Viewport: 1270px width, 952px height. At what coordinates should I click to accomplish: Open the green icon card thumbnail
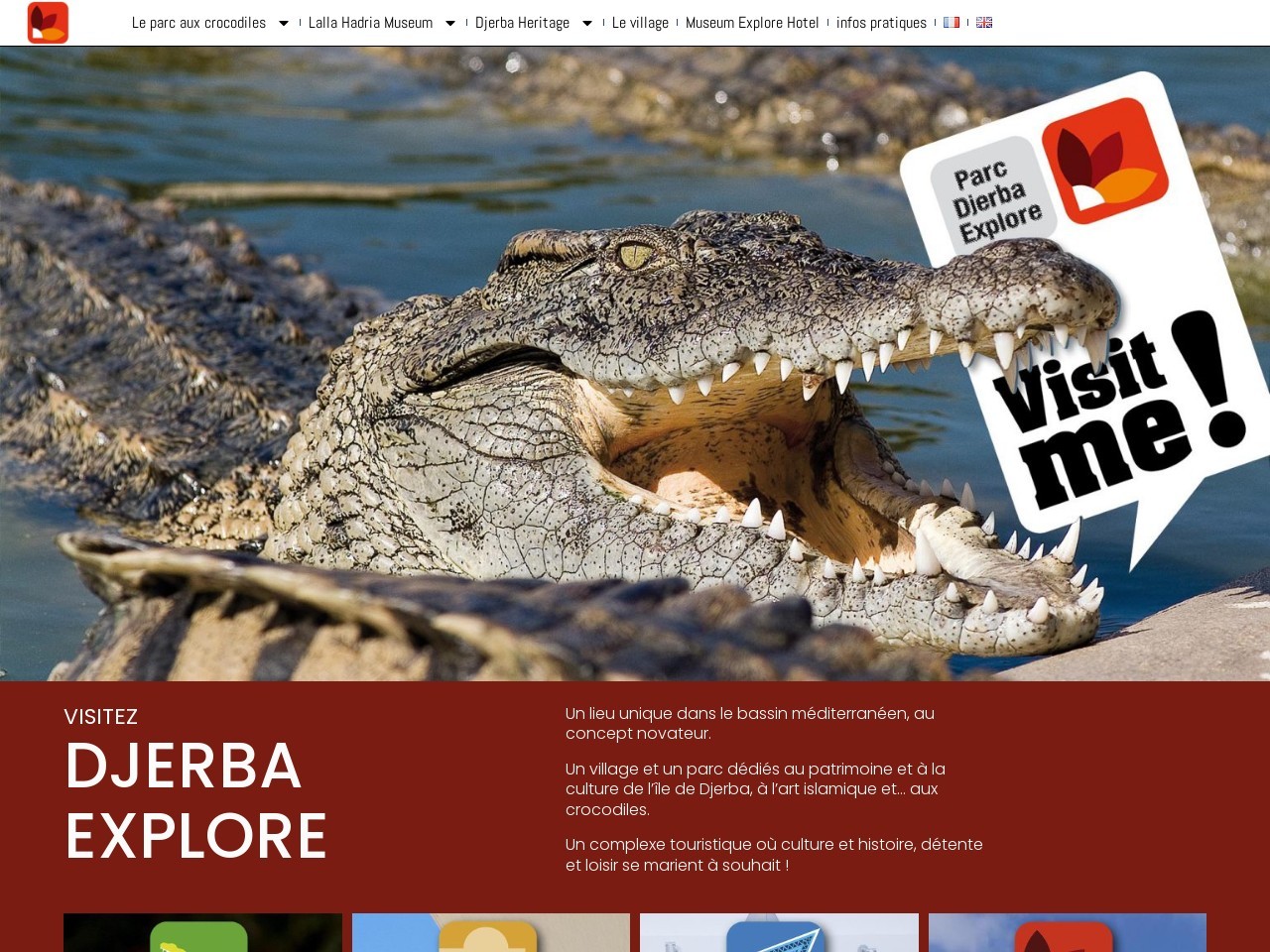point(202,932)
